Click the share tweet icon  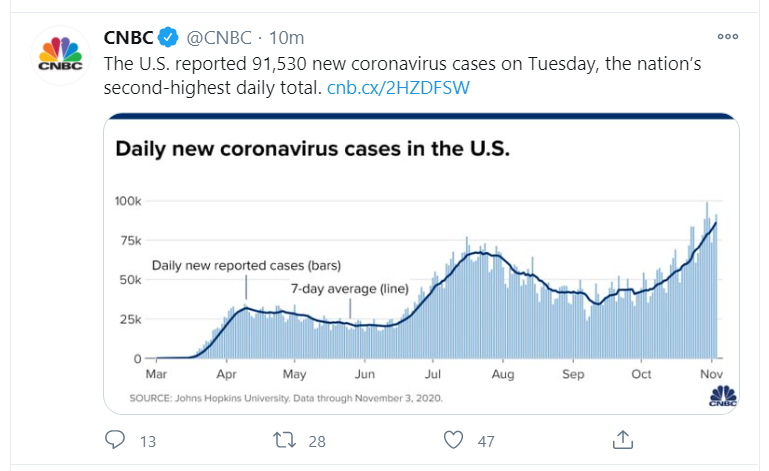[x=622, y=439]
